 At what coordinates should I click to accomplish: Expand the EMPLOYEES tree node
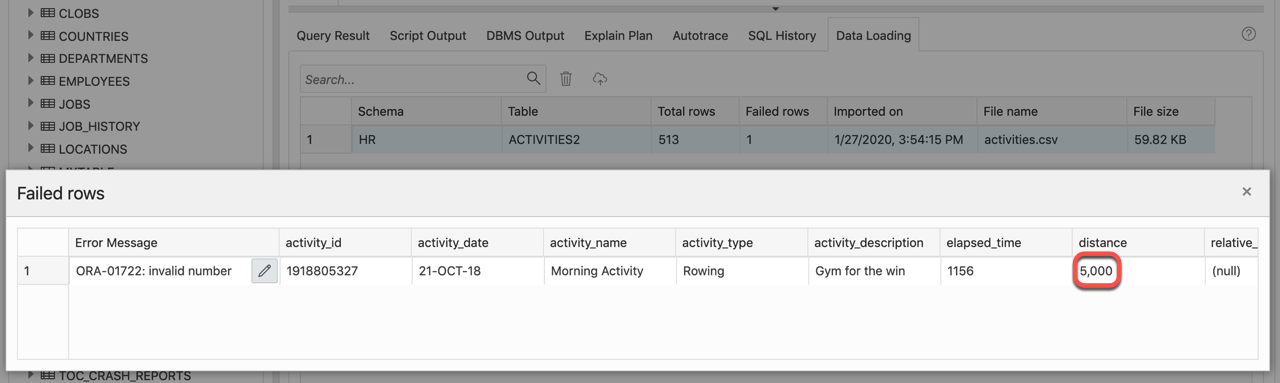[31, 81]
